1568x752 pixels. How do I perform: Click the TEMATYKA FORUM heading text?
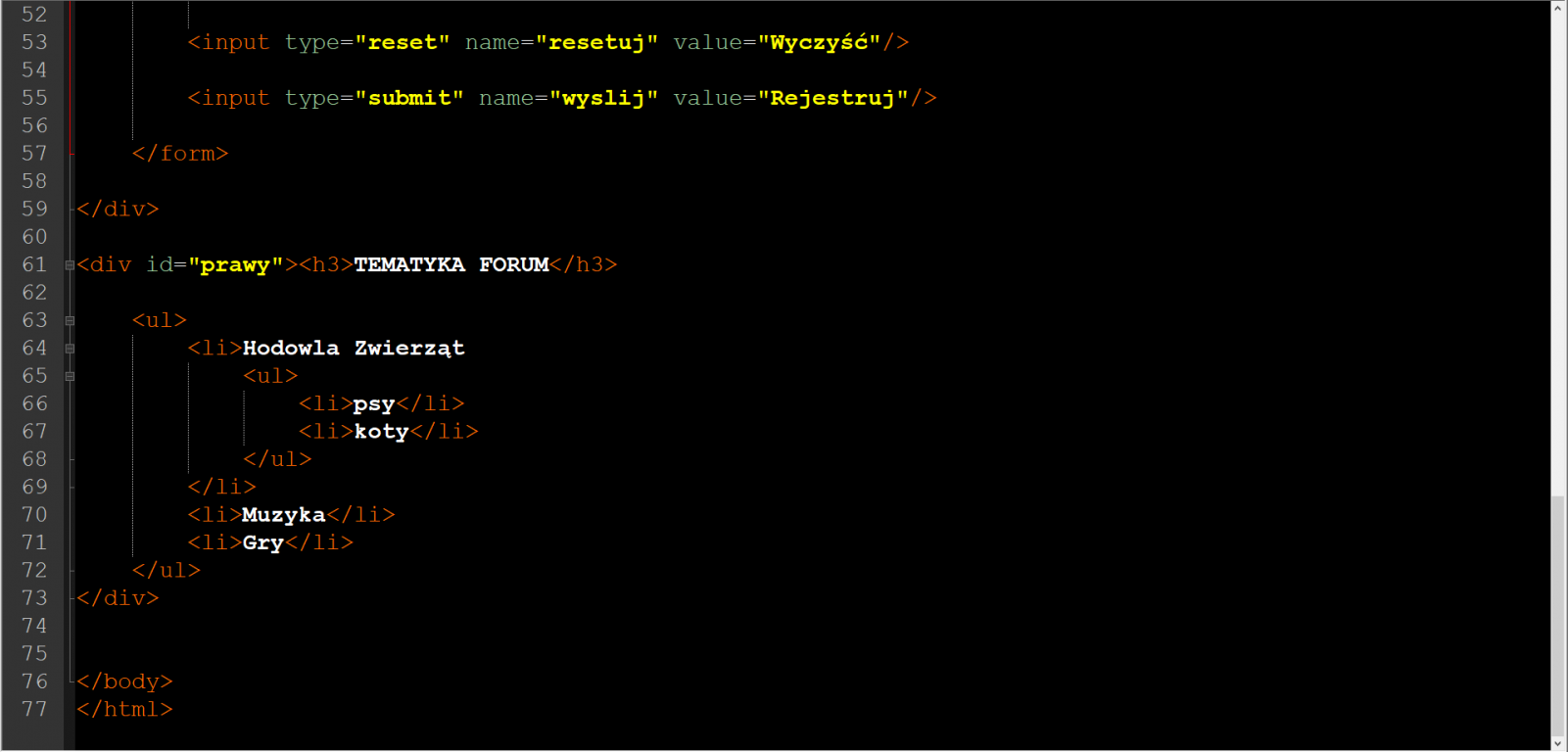click(451, 264)
